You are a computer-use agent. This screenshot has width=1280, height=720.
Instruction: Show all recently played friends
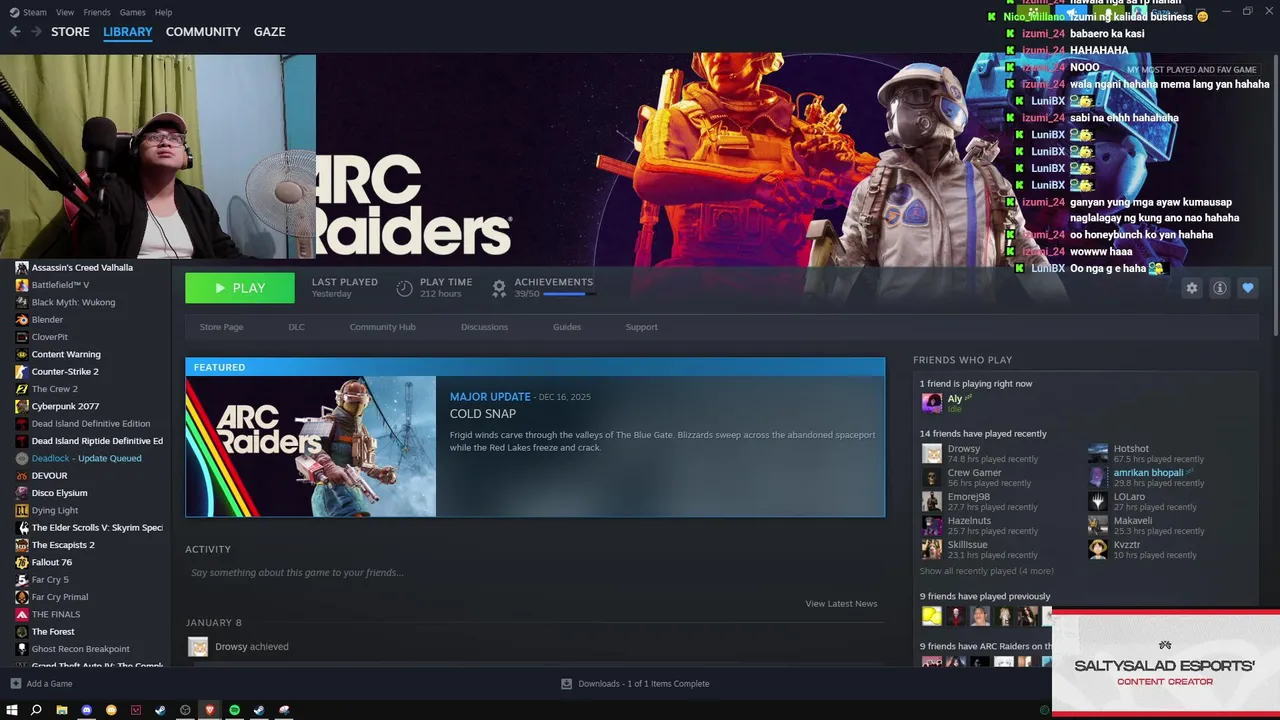[986, 571]
